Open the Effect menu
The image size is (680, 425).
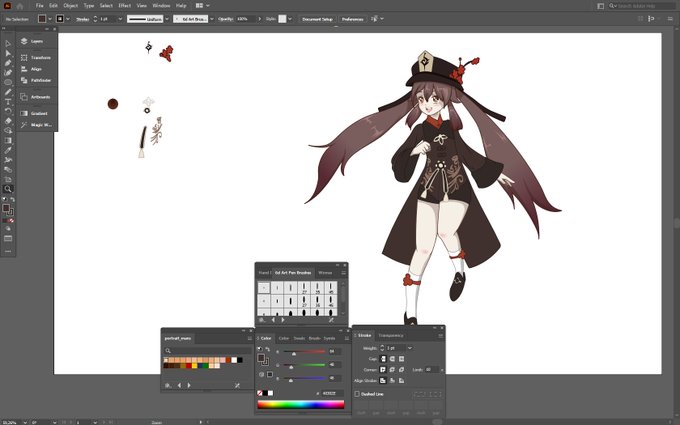click(x=124, y=6)
